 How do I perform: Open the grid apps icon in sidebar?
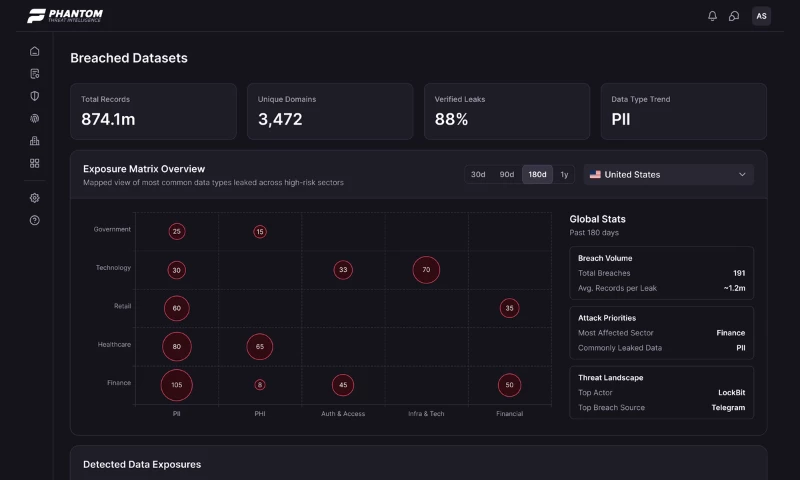point(35,163)
